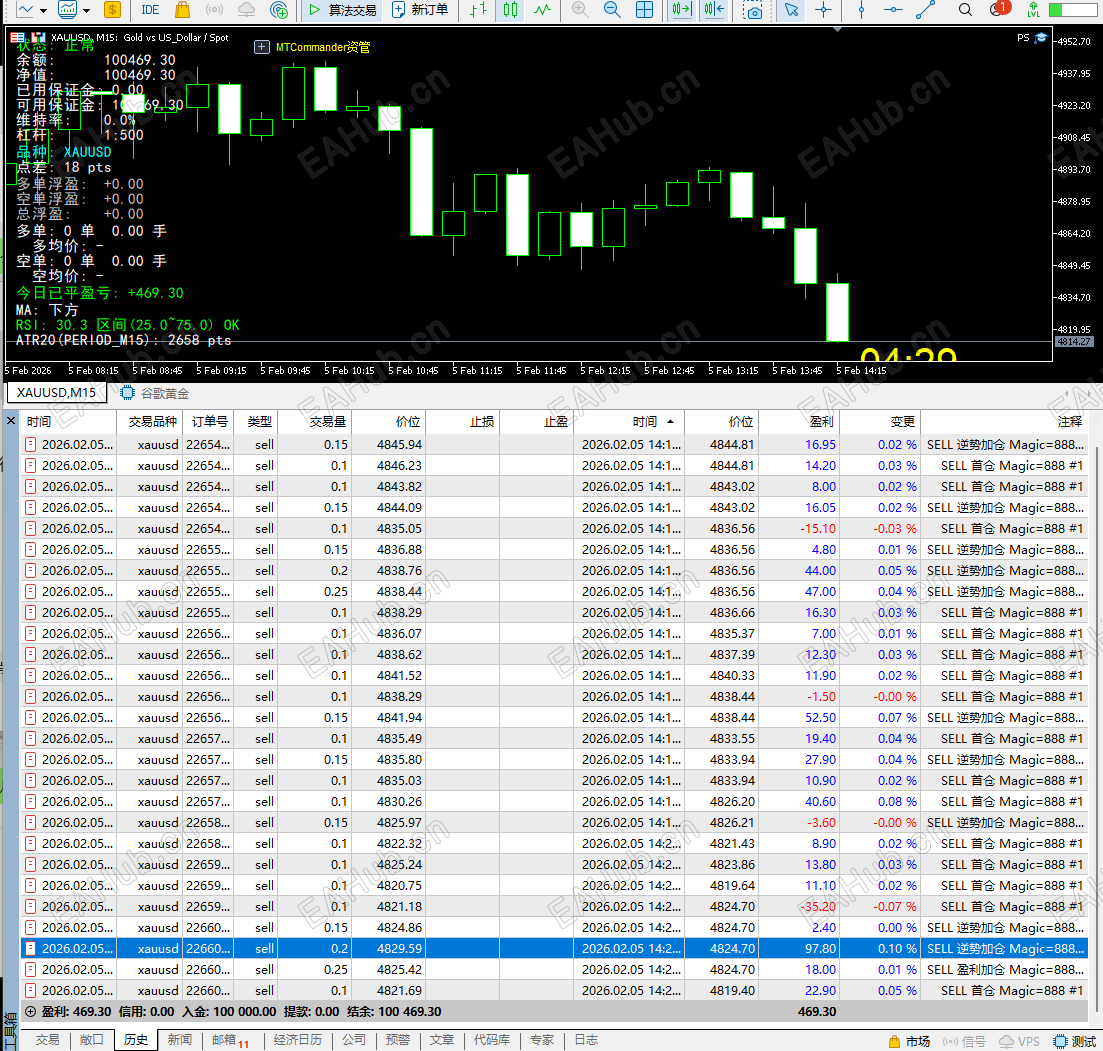Open the Market shopping bag icon

pos(182,10)
